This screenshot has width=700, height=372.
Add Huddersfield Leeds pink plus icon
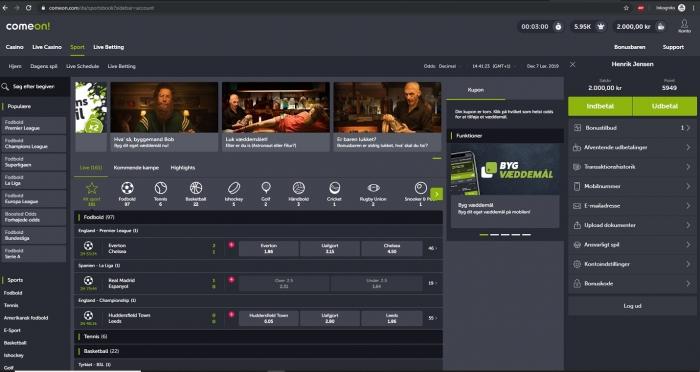point(231,314)
